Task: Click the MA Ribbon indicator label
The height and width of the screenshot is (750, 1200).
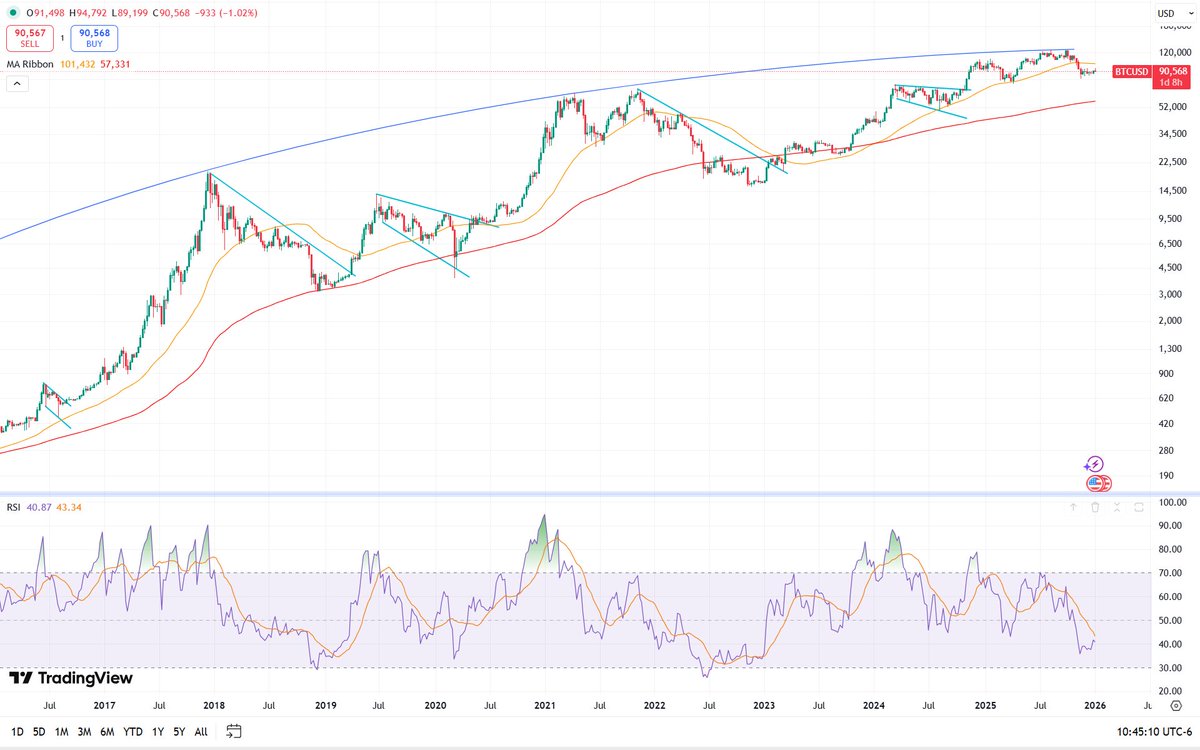Action: pyautogui.click(x=29, y=62)
